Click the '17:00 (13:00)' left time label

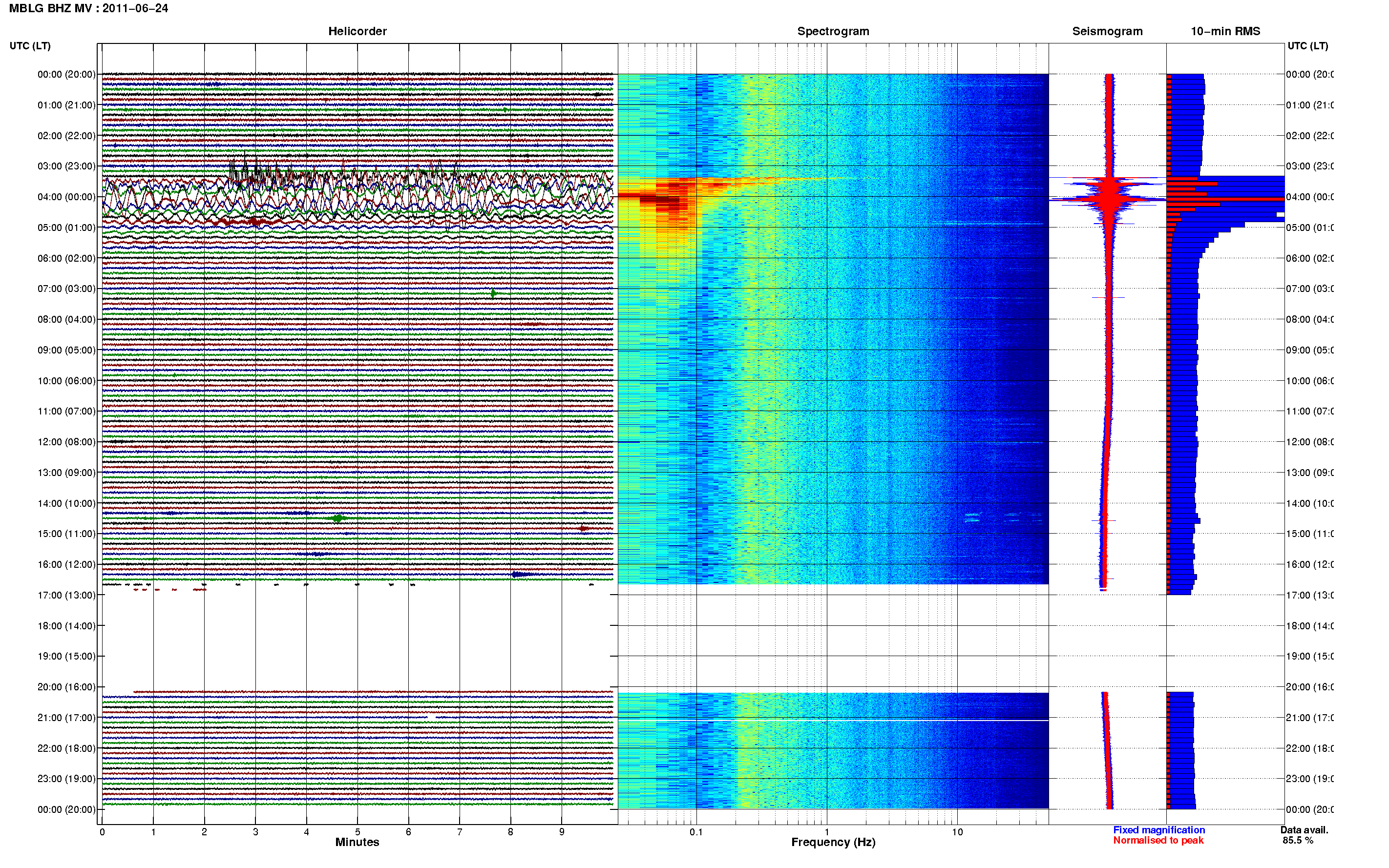point(66,595)
